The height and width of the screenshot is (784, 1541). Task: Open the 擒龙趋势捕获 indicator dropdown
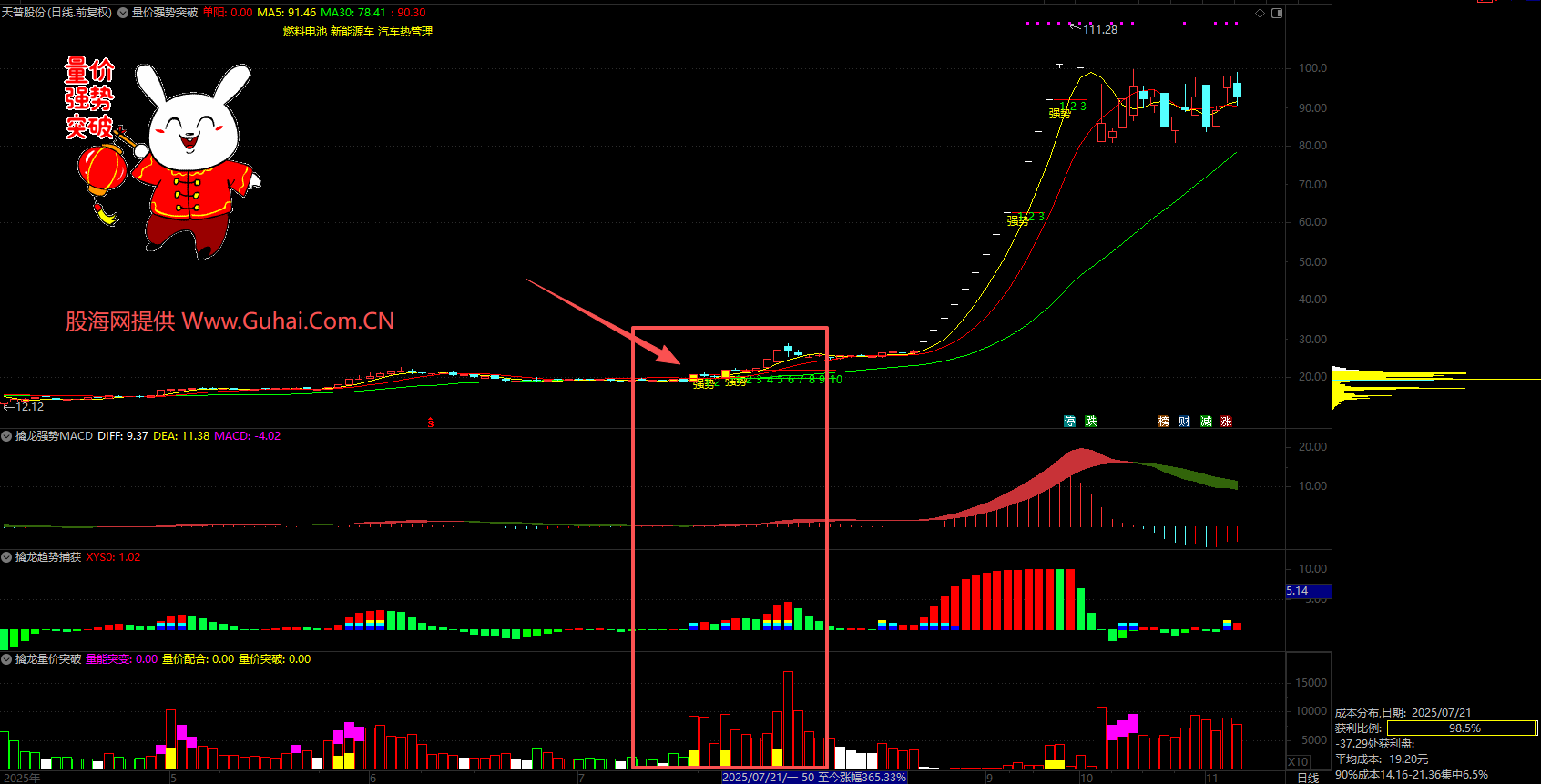[6, 557]
